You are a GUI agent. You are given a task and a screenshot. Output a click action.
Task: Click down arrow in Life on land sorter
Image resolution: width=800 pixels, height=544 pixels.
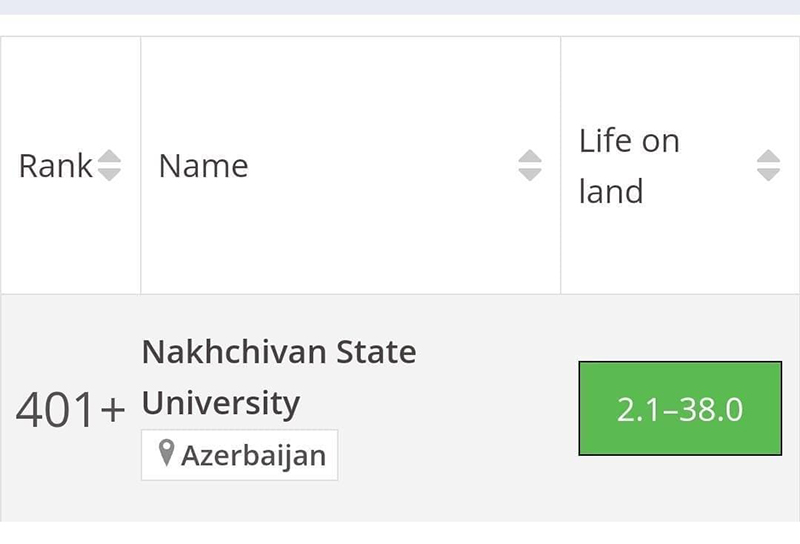(768, 174)
